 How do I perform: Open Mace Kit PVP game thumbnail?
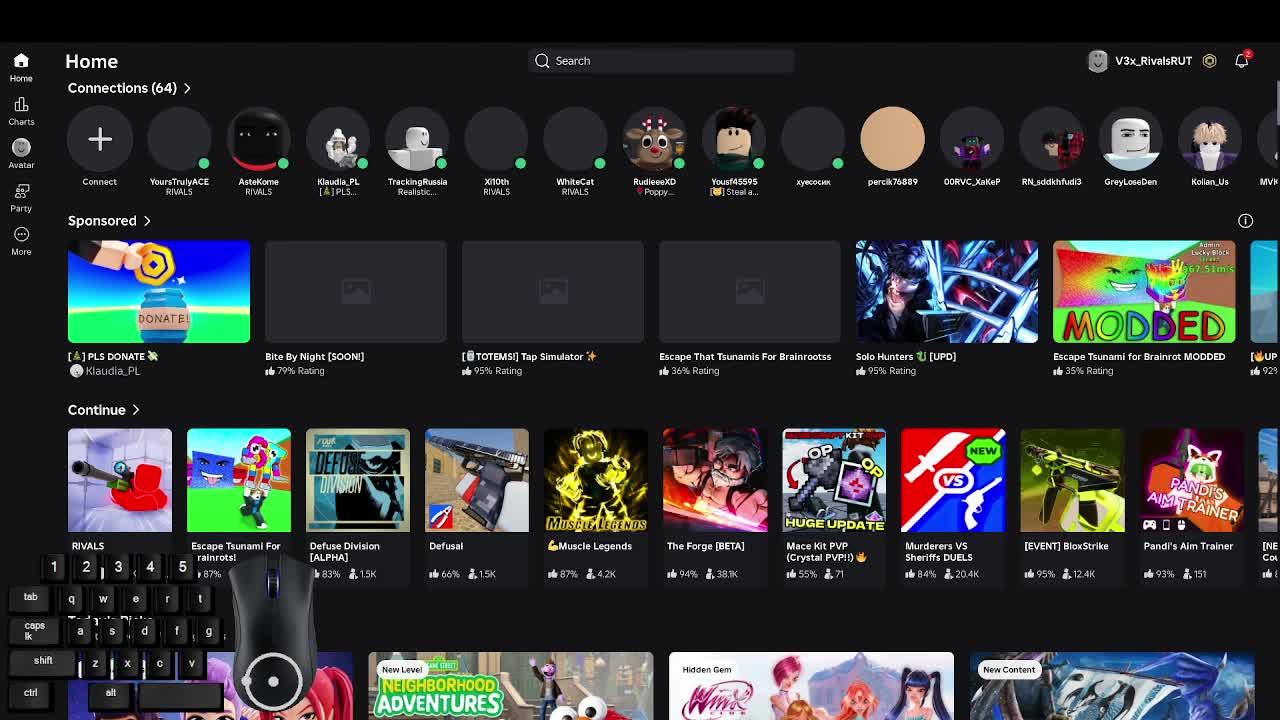(834, 481)
